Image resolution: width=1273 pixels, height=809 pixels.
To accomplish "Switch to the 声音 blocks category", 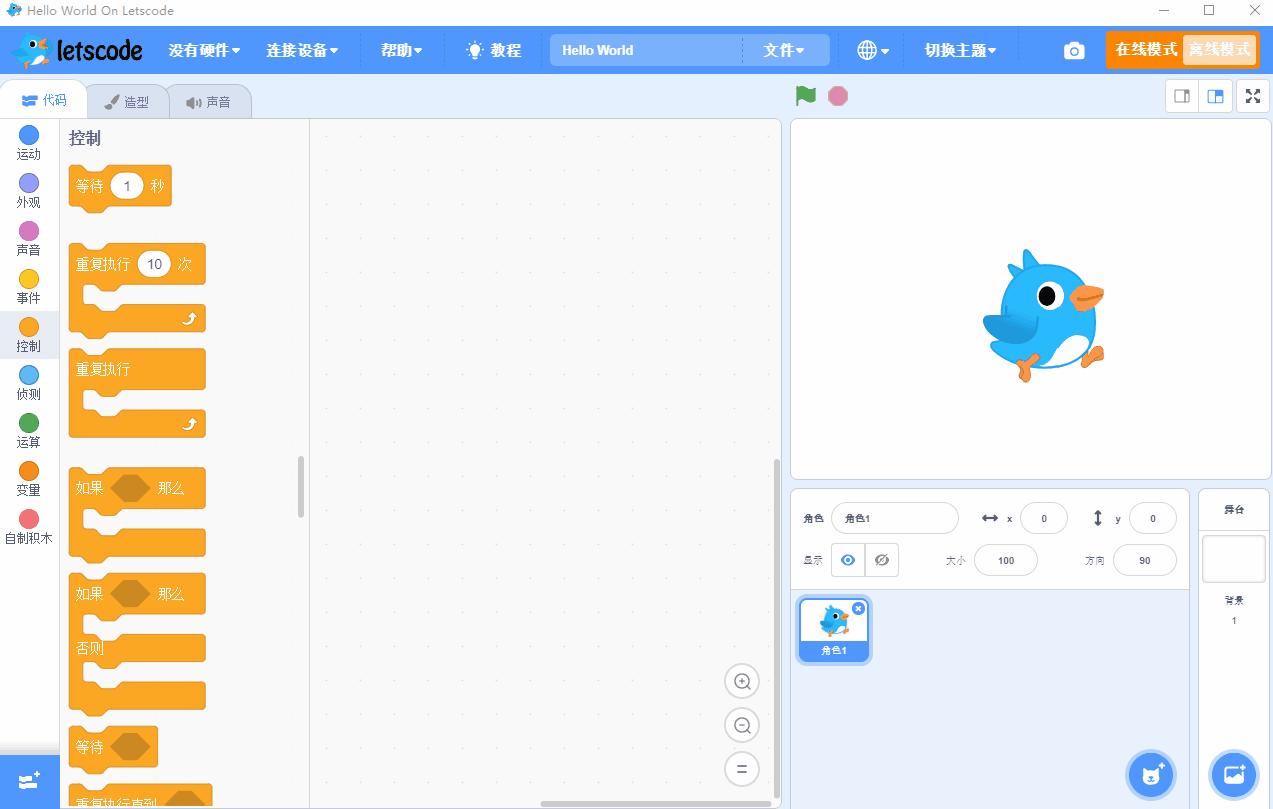I will click(x=28, y=238).
